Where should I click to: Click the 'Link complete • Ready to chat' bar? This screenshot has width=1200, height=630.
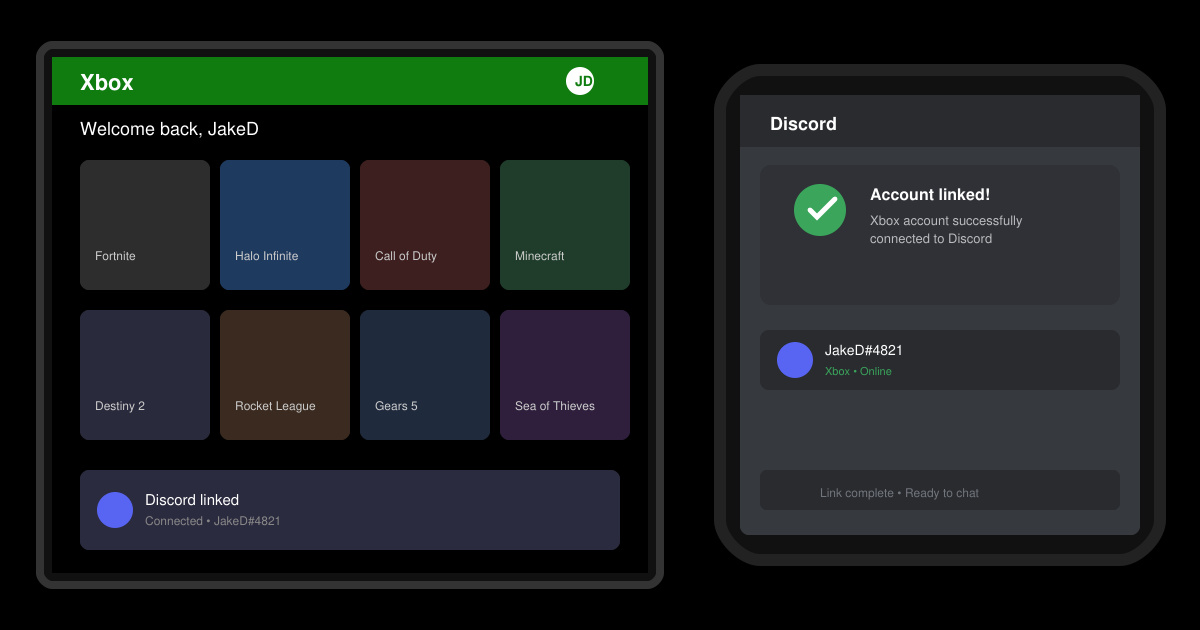(940, 490)
